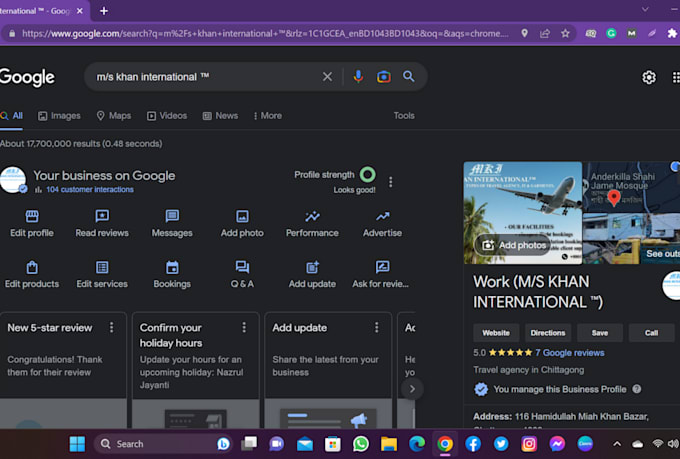
Task: Open the Q & A shortcut
Action: pyautogui.click(x=242, y=275)
